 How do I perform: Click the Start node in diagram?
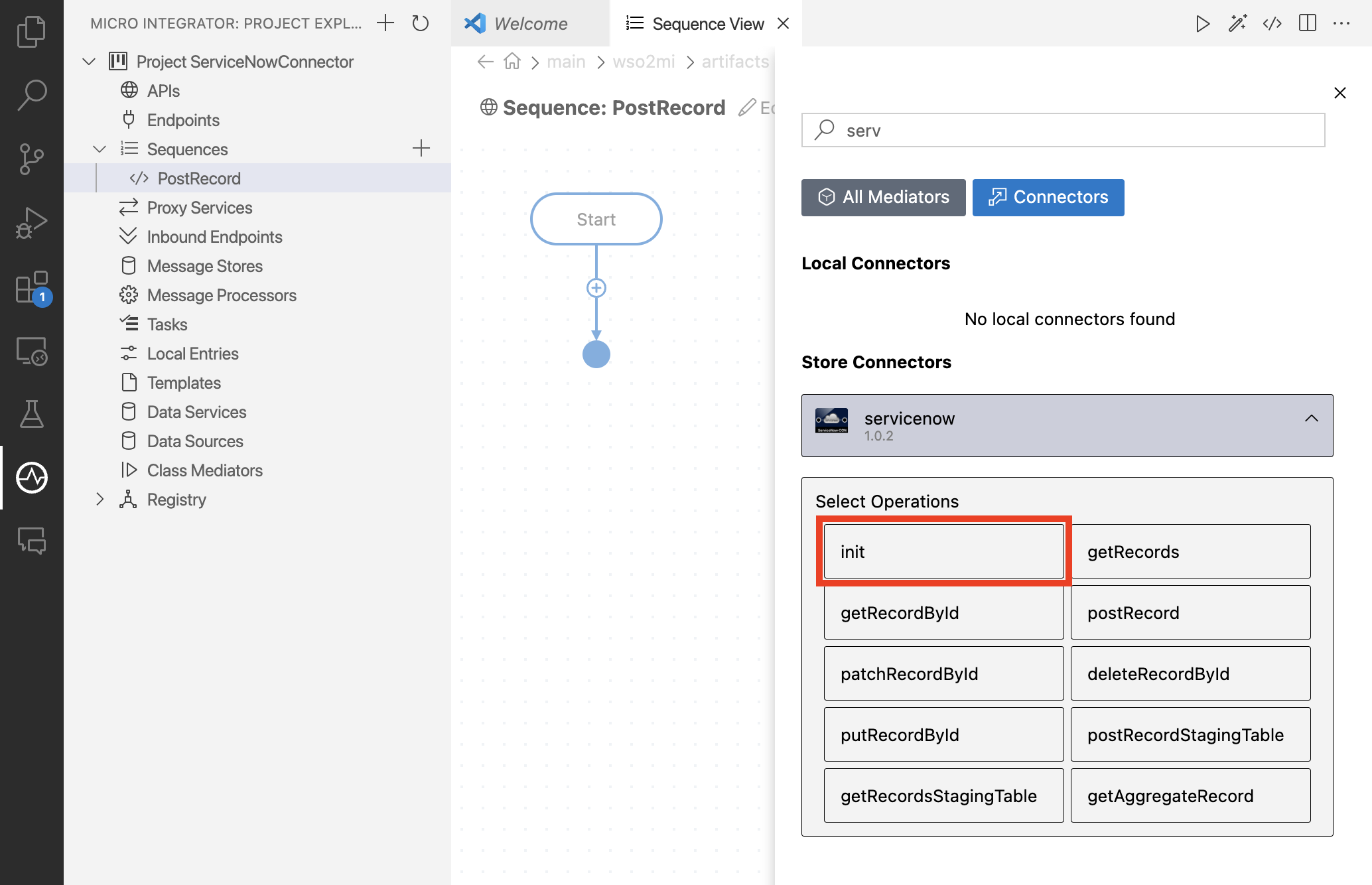click(x=596, y=219)
